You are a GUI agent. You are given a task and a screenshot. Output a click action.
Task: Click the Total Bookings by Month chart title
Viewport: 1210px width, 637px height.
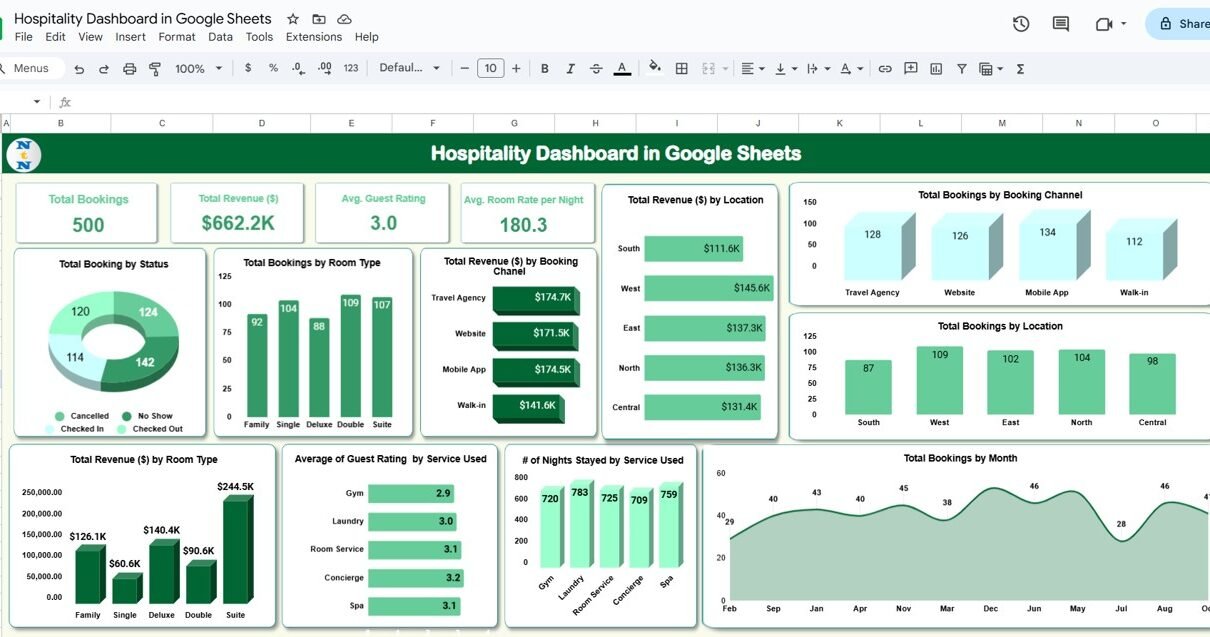[960, 458]
